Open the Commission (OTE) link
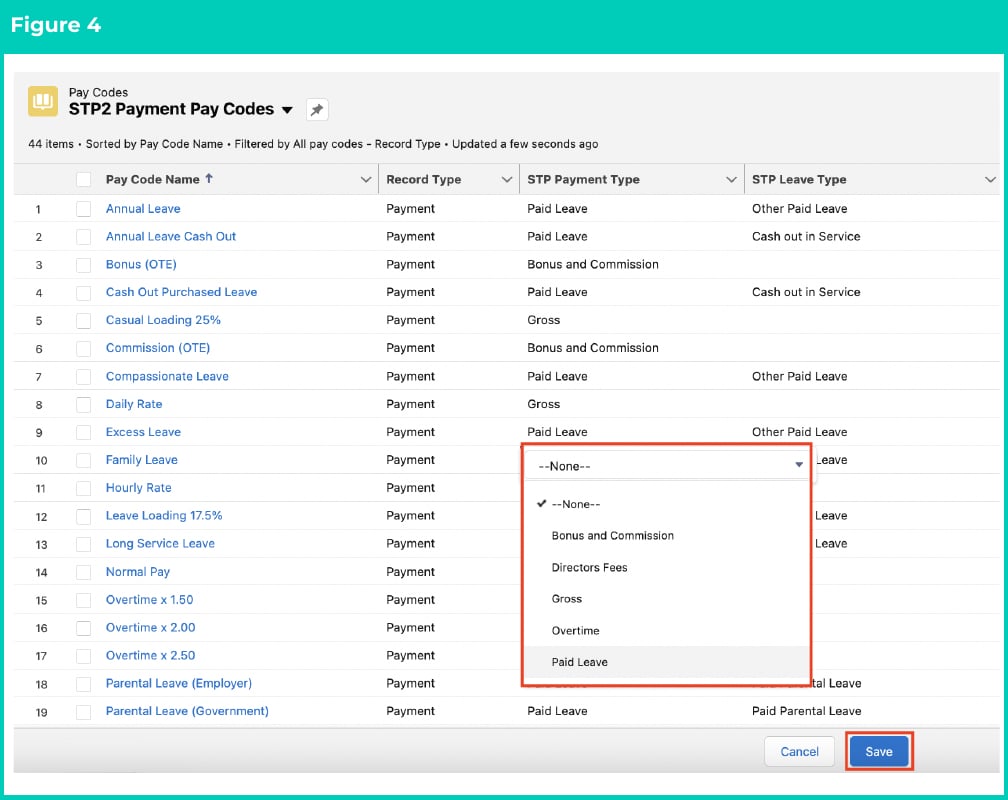Image resolution: width=1008 pixels, height=800 pixels. (158, 348)
